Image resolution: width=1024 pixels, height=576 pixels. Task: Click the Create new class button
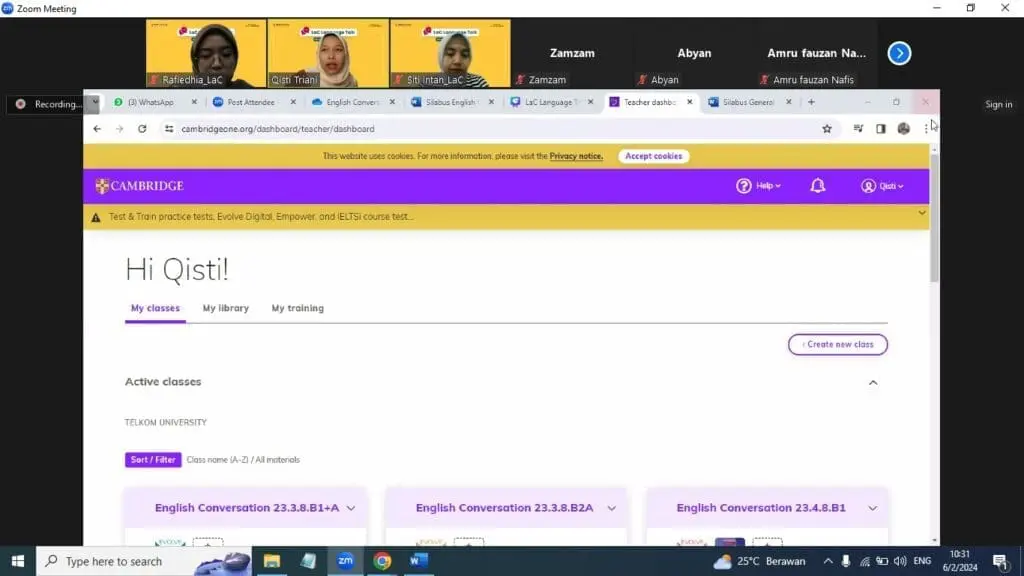click(x=838, y=344)
